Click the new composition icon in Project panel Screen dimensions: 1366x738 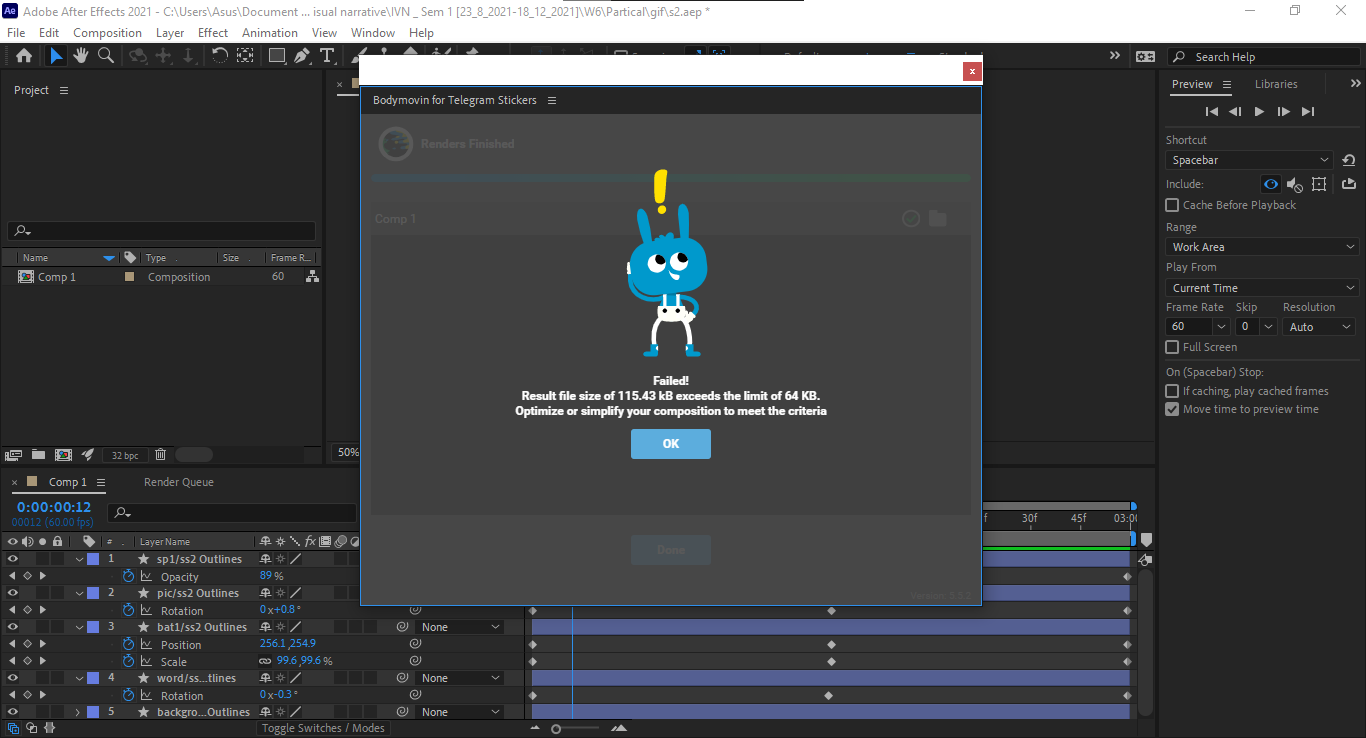coord(63,454)
